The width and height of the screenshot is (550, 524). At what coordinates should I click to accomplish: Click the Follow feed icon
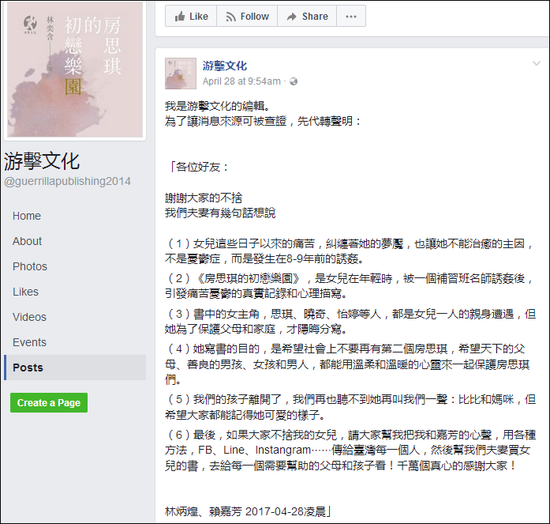coord(231,16)
